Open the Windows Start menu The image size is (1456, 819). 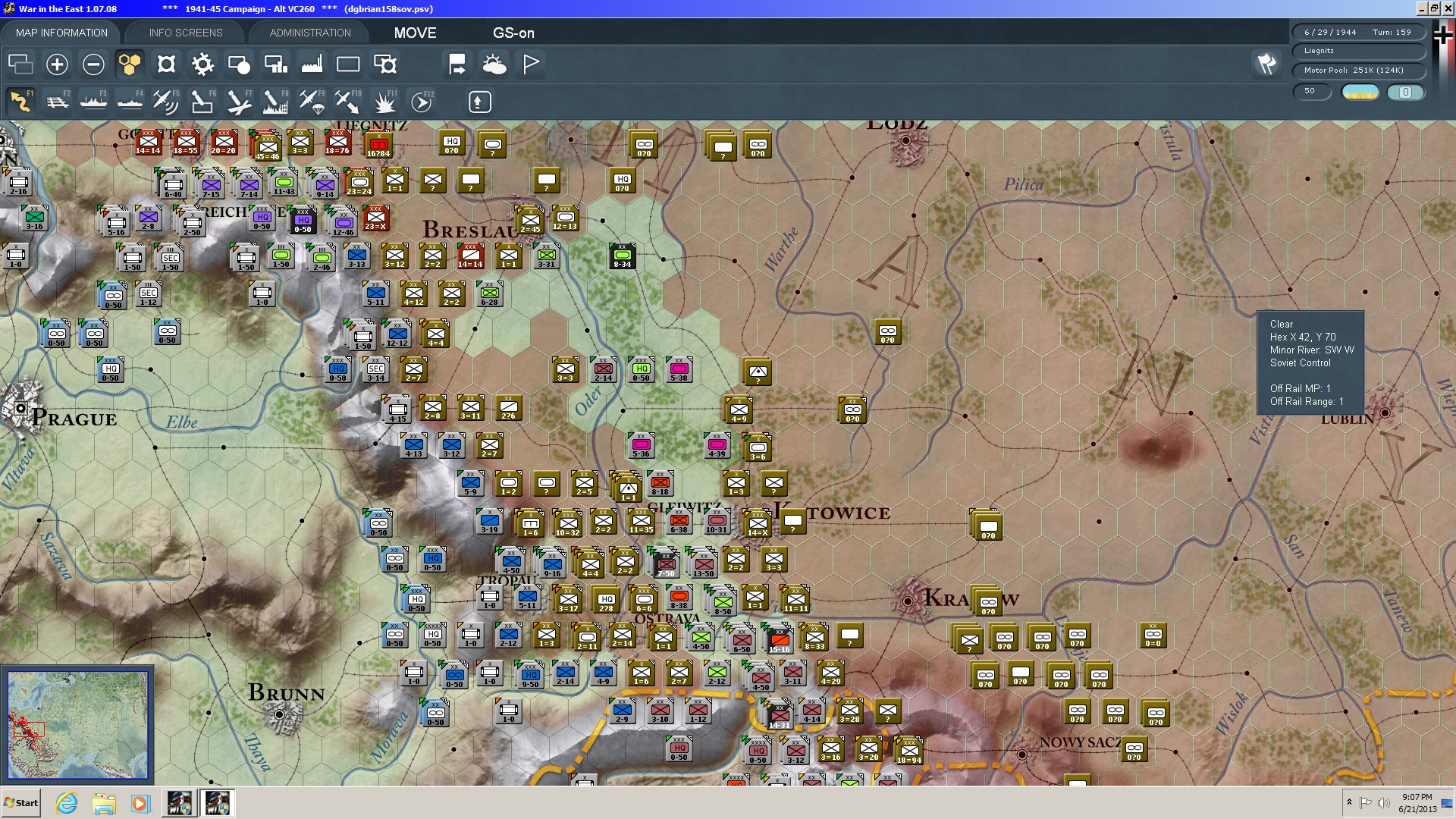click(x=21, y=803)
